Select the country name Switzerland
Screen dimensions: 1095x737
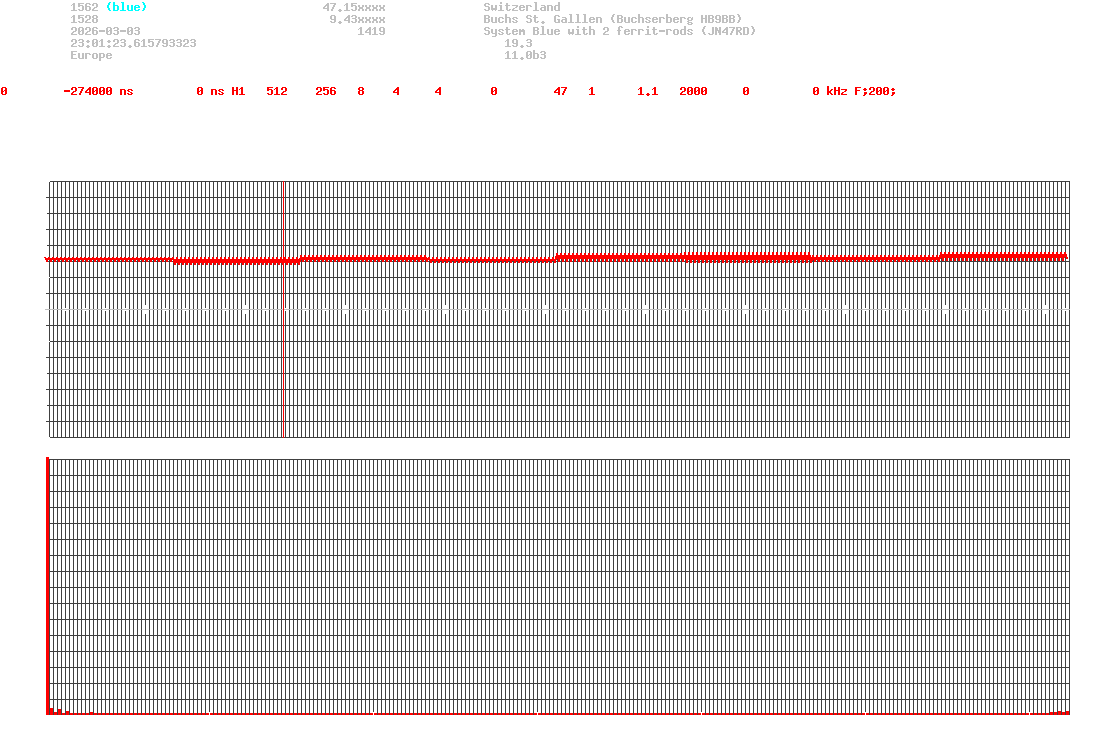click(521, 7)
